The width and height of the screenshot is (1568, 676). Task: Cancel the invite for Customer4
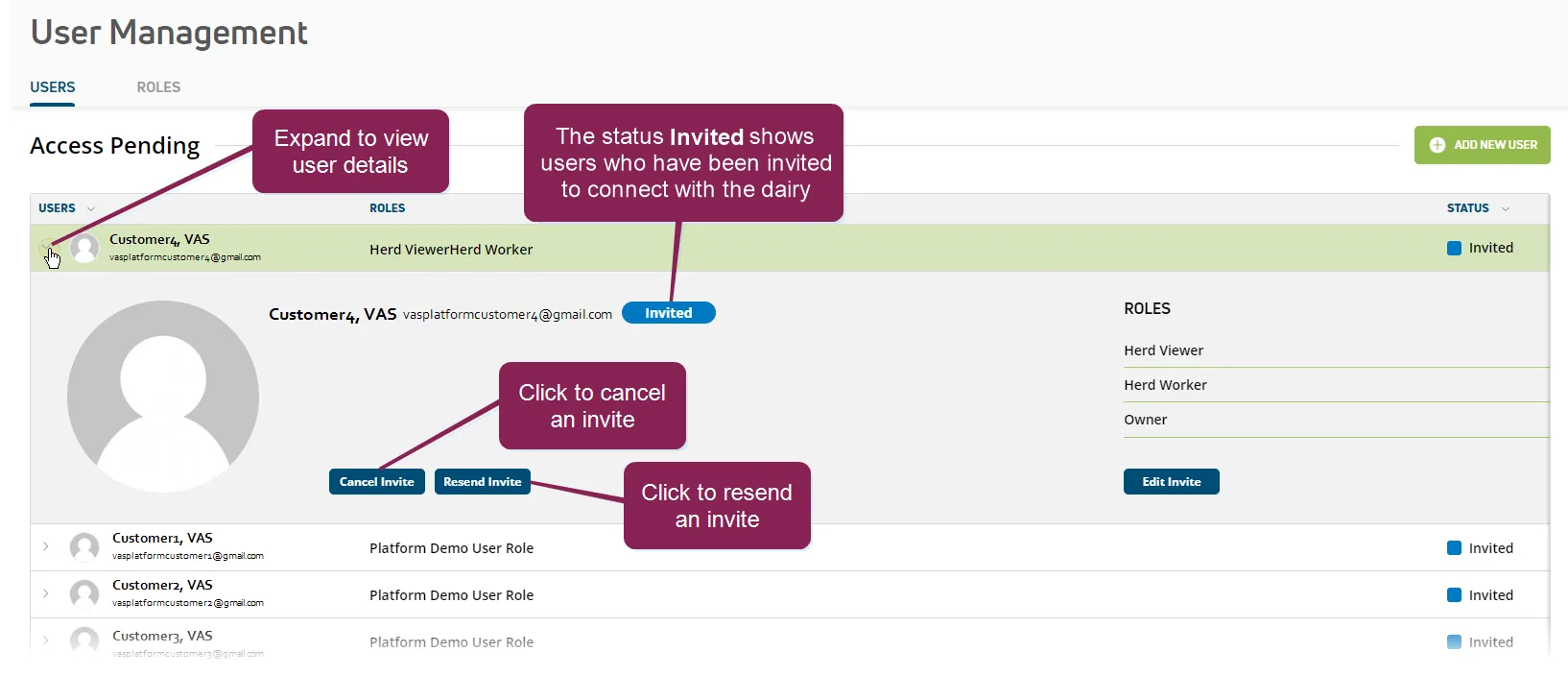point(376,482)
